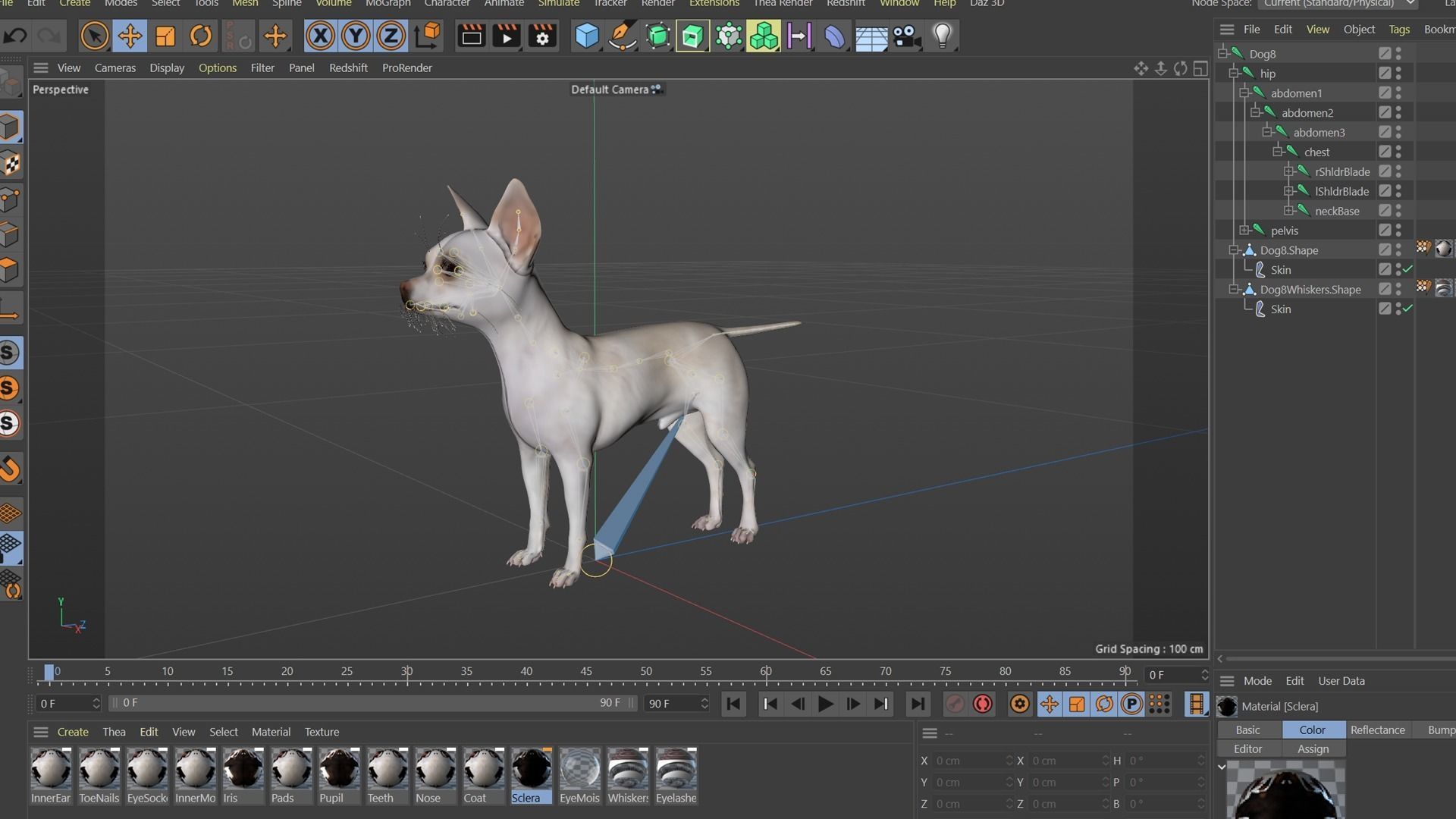The height and width of the screenshot is (819, 1456).
Task: Open Edit Render Settings icon
Action: click(x=542, y=36)
